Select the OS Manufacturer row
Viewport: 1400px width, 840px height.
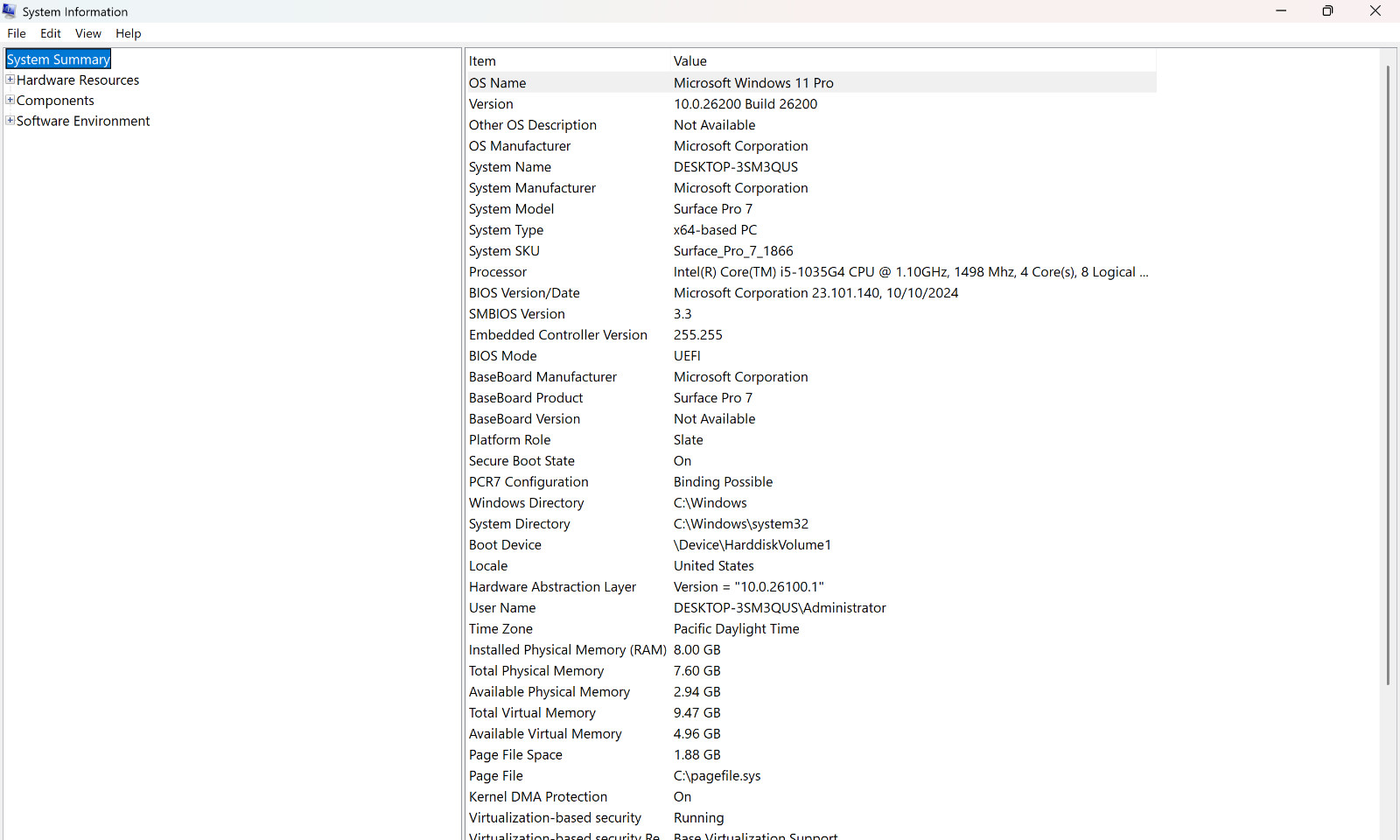[811, 146]
